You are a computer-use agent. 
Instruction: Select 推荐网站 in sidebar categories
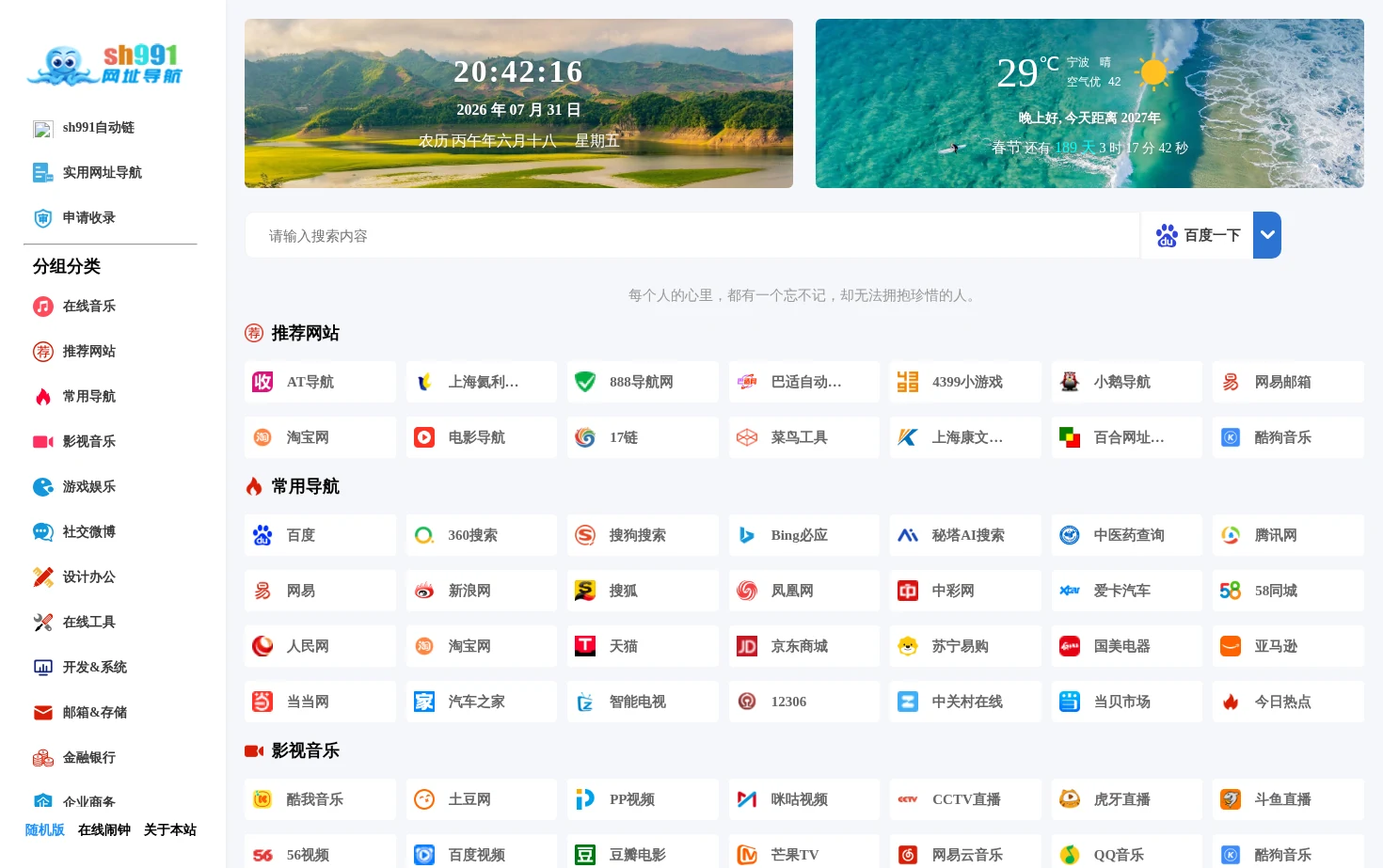click(89, 352)
